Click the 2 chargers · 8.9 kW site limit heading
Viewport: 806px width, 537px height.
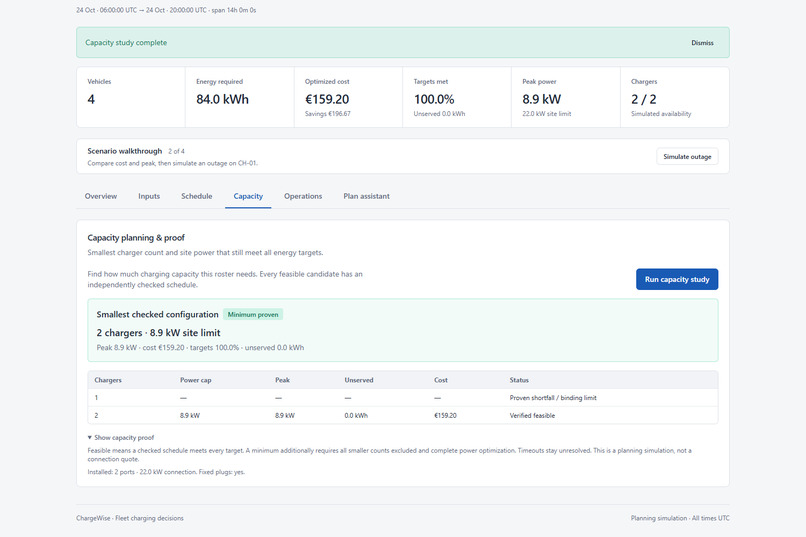coord(158,333)
